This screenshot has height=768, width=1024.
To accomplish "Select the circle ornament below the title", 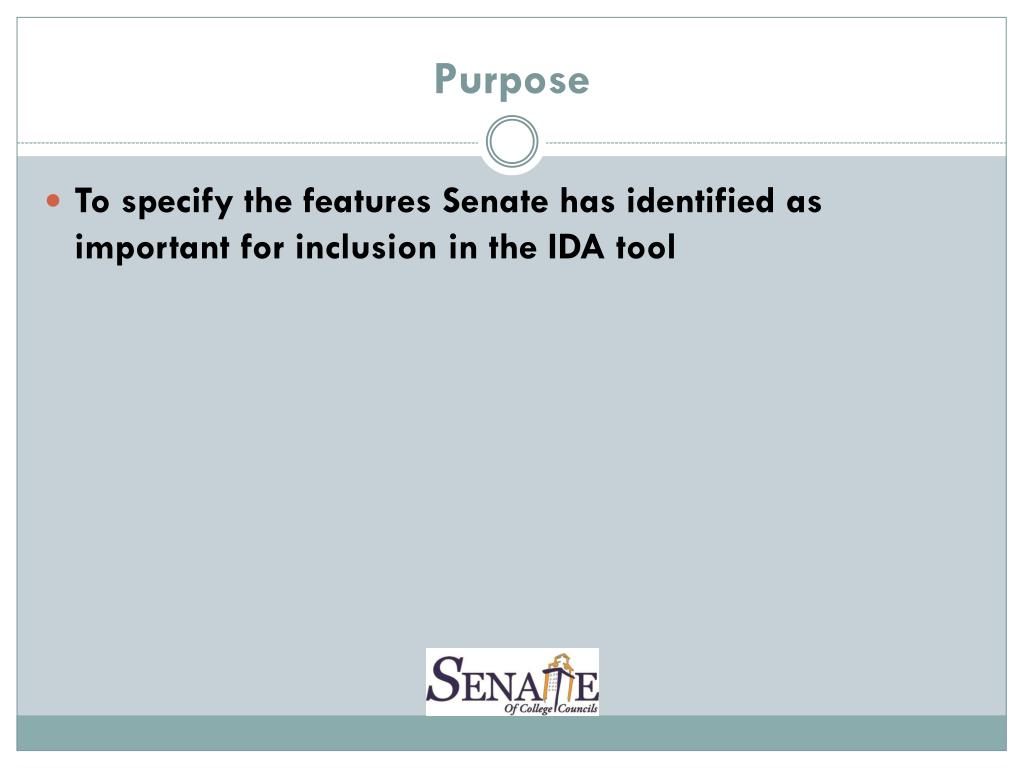I will pos(512,142).
